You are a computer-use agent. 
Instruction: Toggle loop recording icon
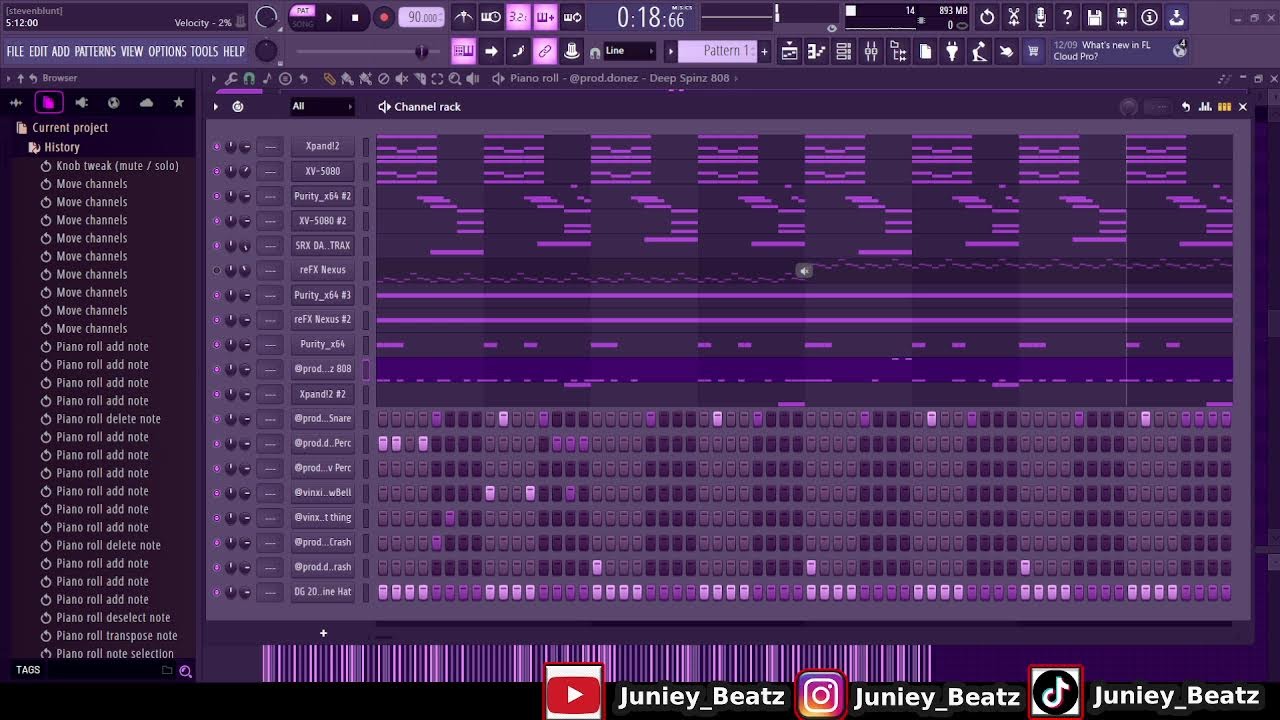pyautogui.click(x=572, y=17)
